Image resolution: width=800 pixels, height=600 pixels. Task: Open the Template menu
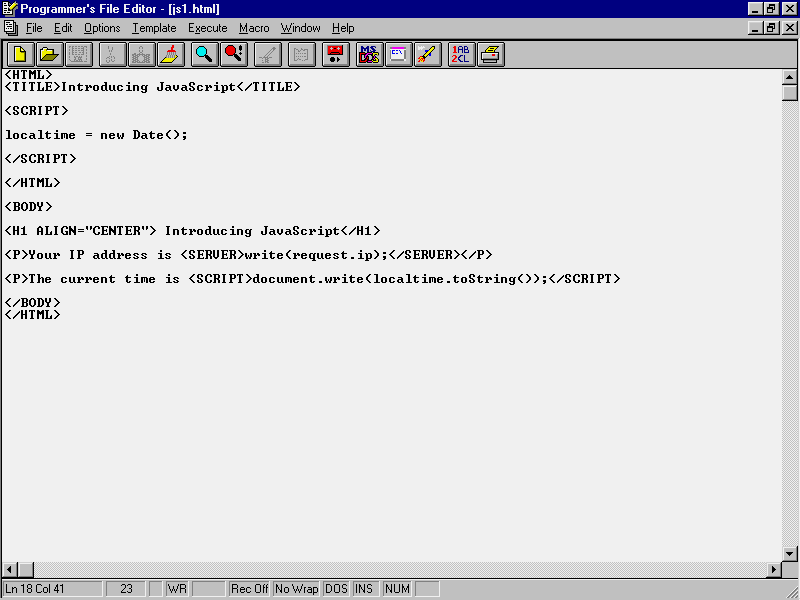154,28
